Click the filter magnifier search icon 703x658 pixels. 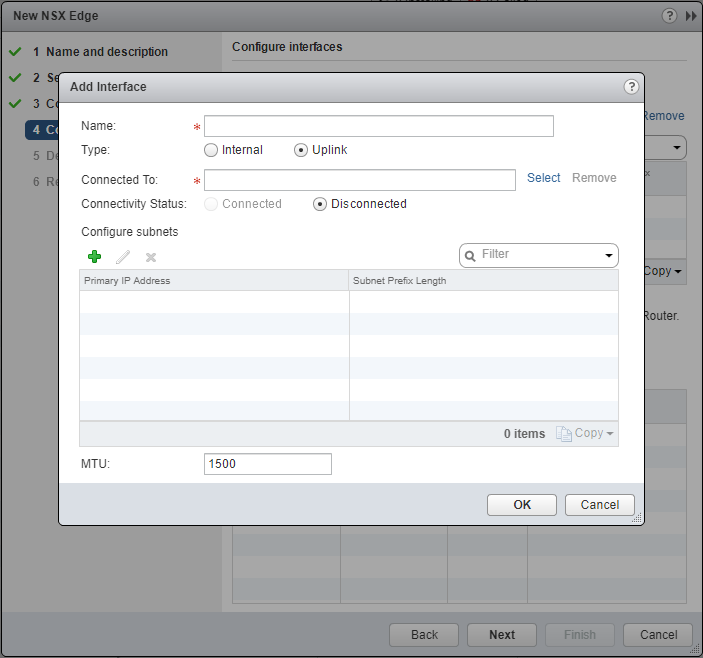coord(469,256)
